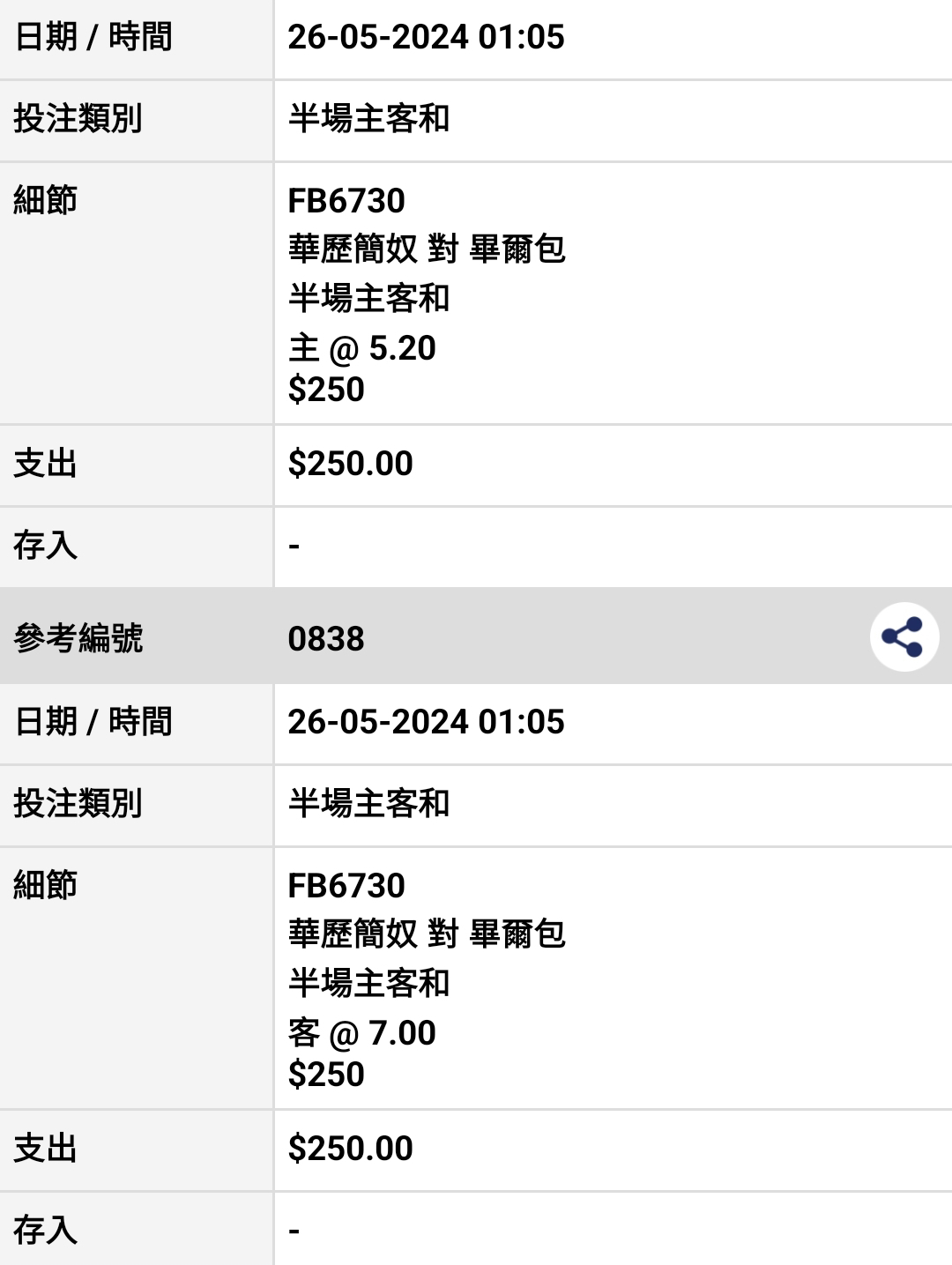Tap FB6730 code in the 主 @ 5.20 details
The image size is (952, 1265).
click(346, 201)
